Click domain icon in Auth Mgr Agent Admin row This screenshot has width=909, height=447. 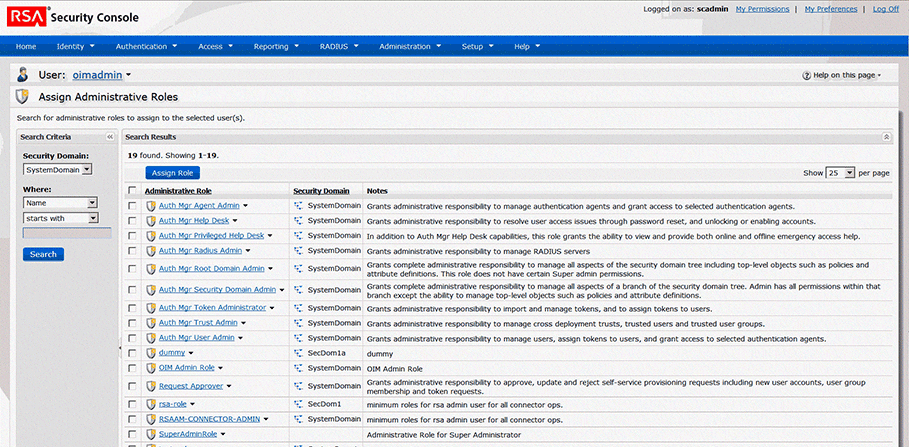click(x=299, y=206)
